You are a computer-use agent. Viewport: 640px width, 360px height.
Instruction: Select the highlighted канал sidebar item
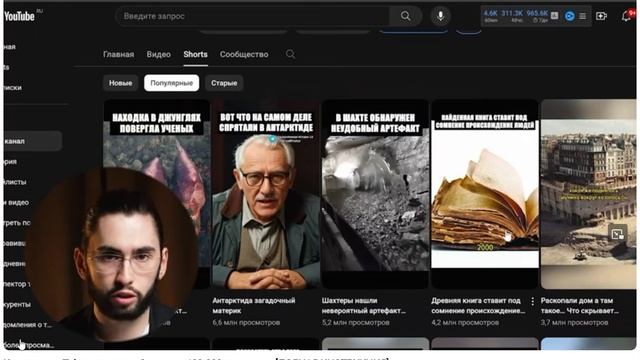click(x=33, y=141)
